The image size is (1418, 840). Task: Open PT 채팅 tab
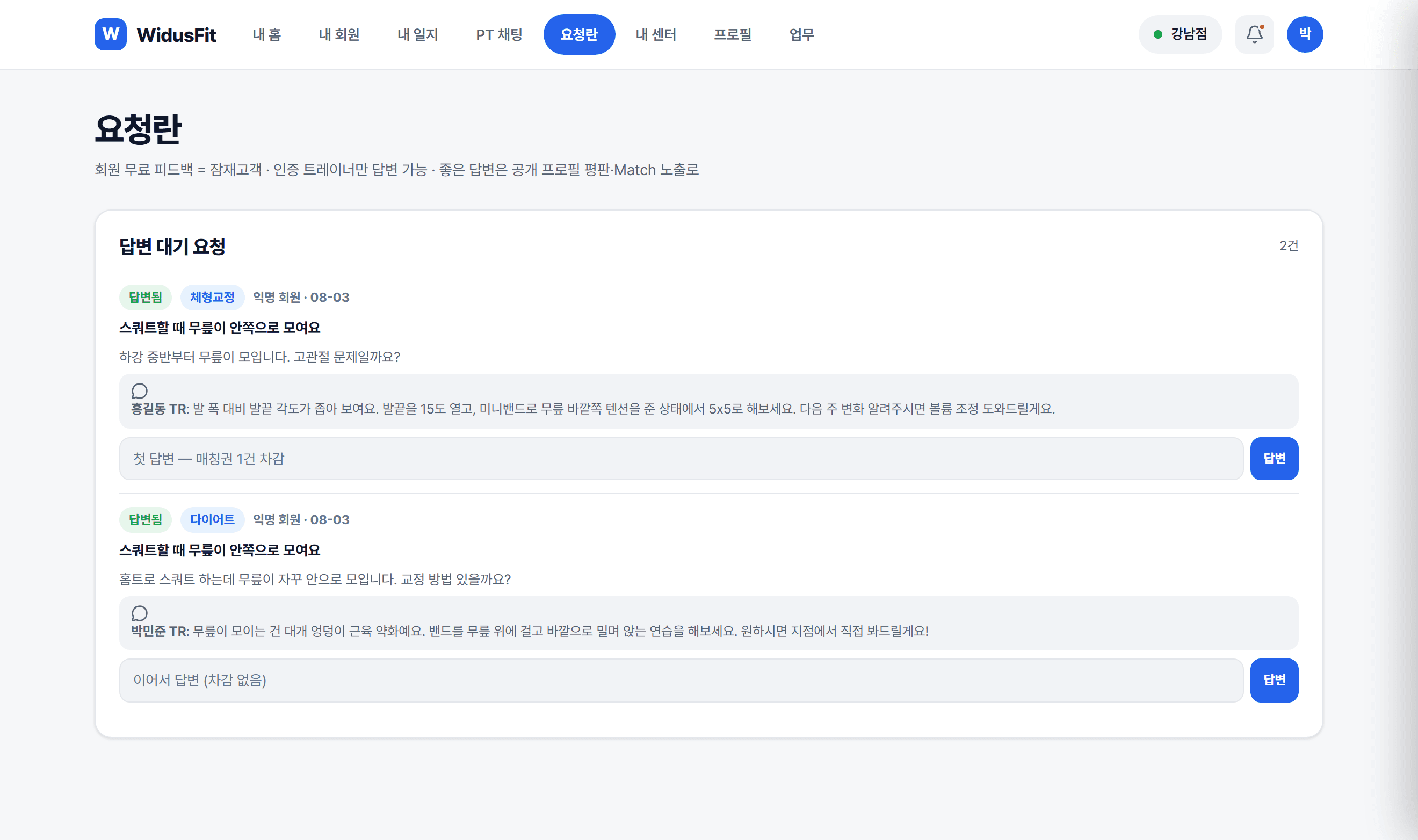498,34
